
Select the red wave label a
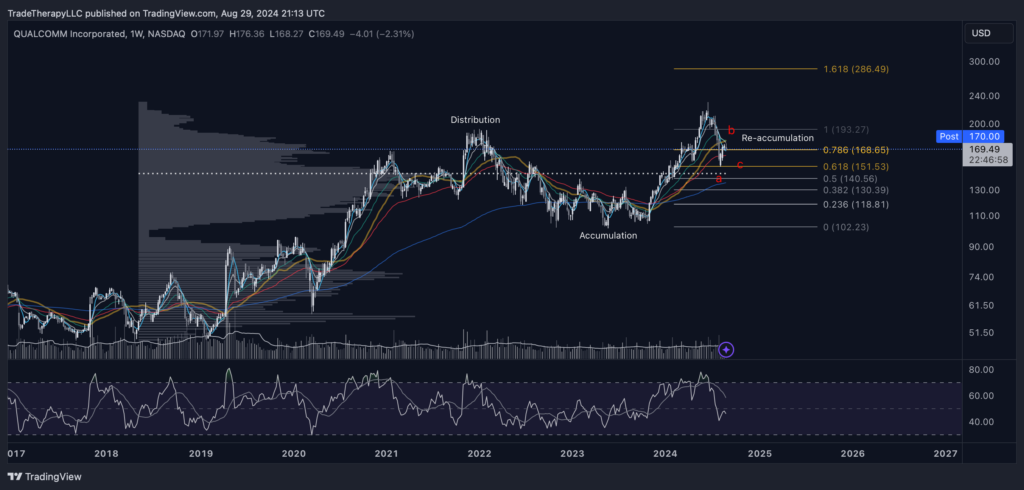pyautogui.click(x=719, y=179)
